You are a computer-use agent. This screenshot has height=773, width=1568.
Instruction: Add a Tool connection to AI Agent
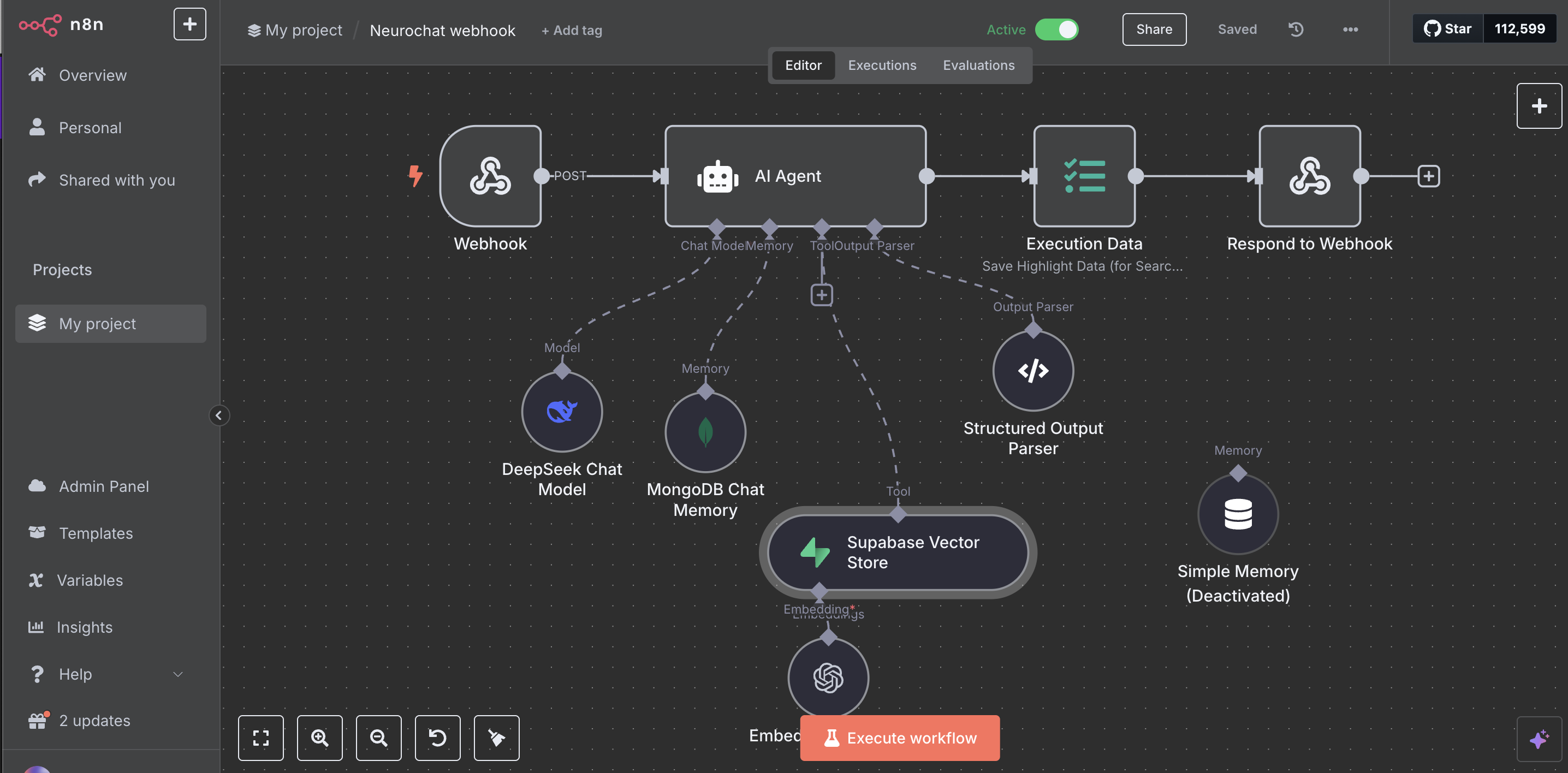coord(822,295)
